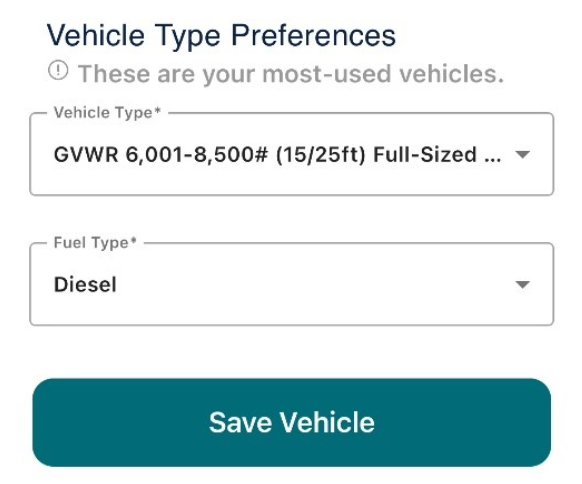Image resolution: width=582 pixels, height=484 pixels.
Task: Click the Vehicle Type Preferences heading
Action: 221,36
